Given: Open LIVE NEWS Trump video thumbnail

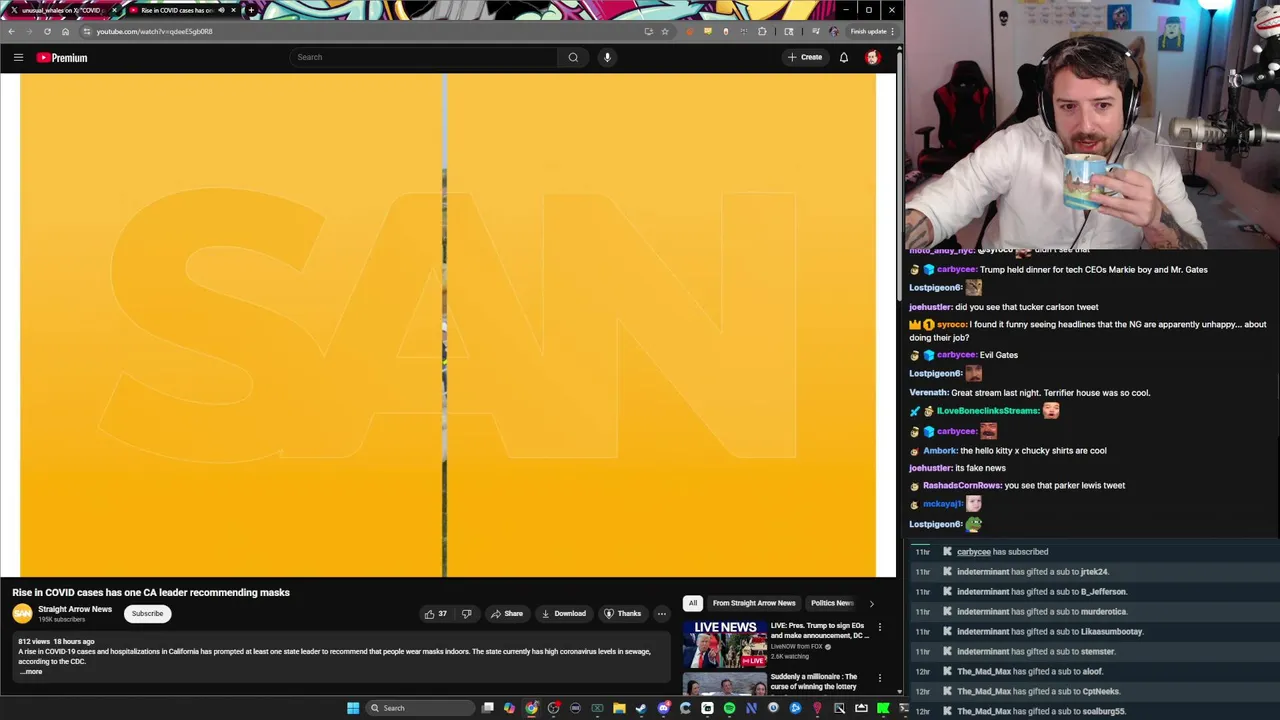Looking at the screenshot, I should coord(725,644).
